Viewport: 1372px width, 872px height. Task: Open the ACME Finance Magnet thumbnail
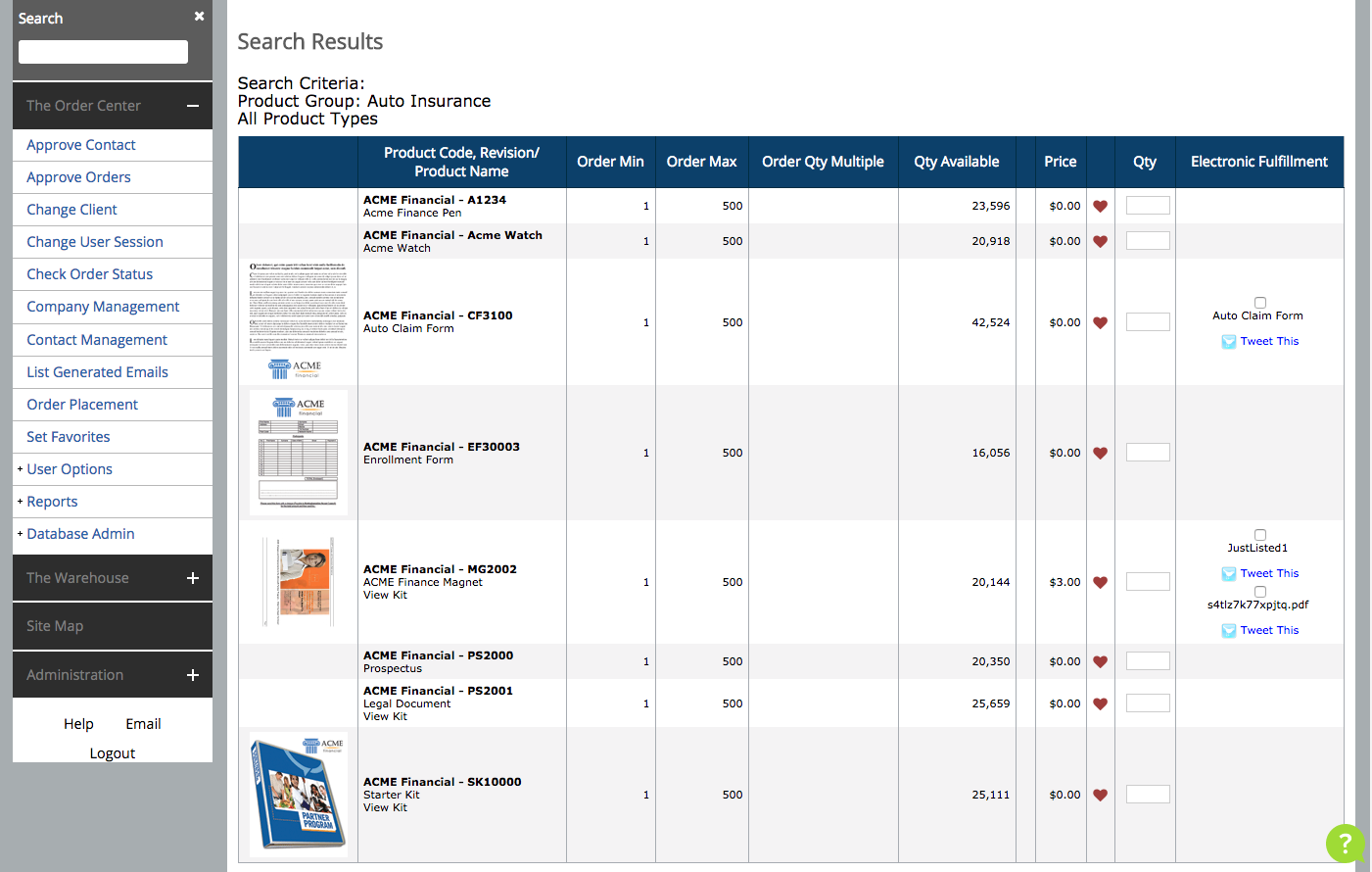point(299,582)
